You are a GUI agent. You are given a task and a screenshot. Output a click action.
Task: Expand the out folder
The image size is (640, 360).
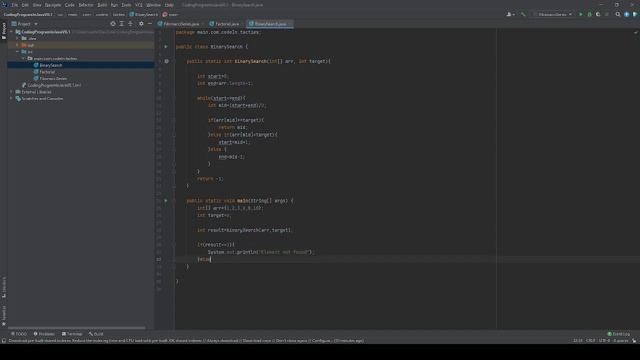click(18, 45)
